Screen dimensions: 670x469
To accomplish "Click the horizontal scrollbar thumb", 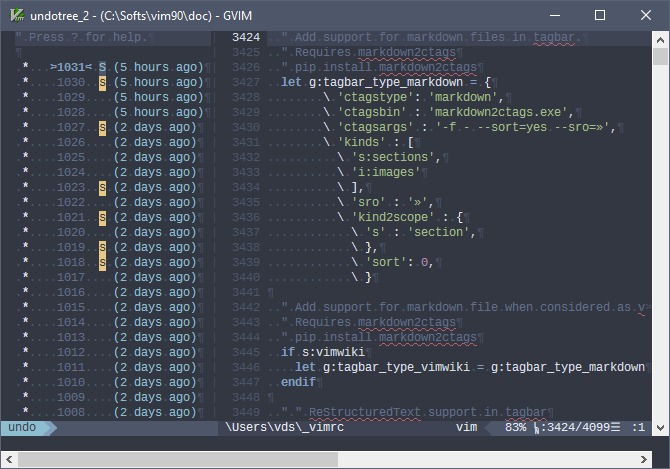I will (178, 460).
